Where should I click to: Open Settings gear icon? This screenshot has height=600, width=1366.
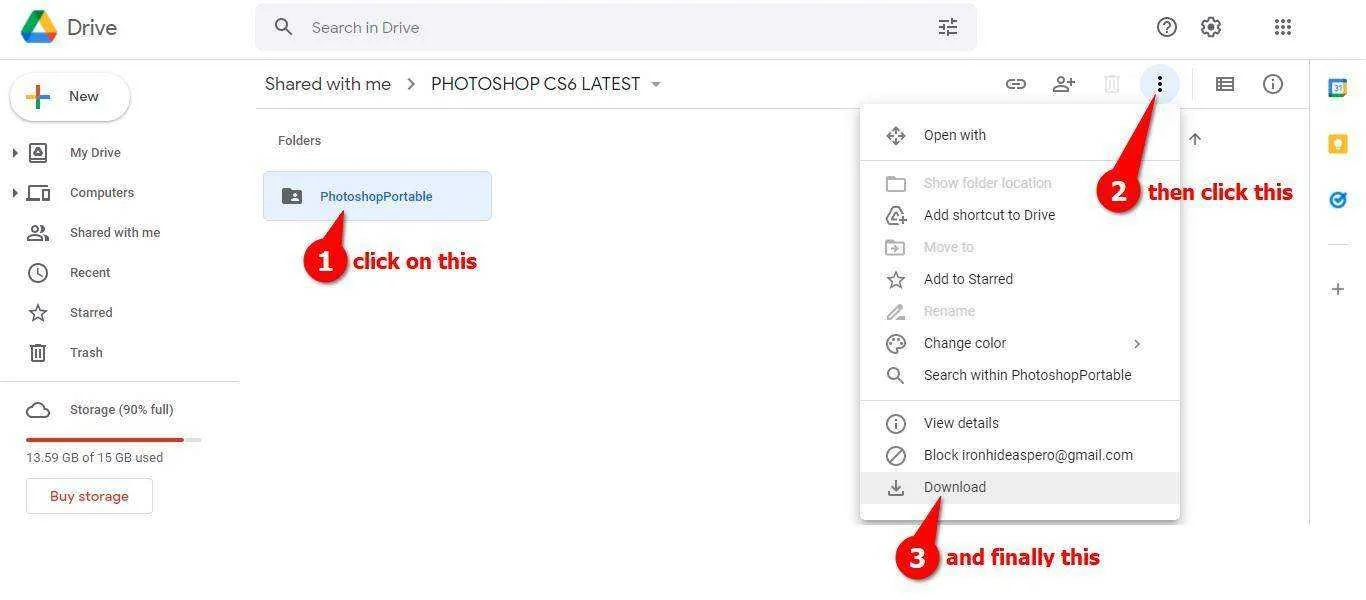[x=1211, y=27]
